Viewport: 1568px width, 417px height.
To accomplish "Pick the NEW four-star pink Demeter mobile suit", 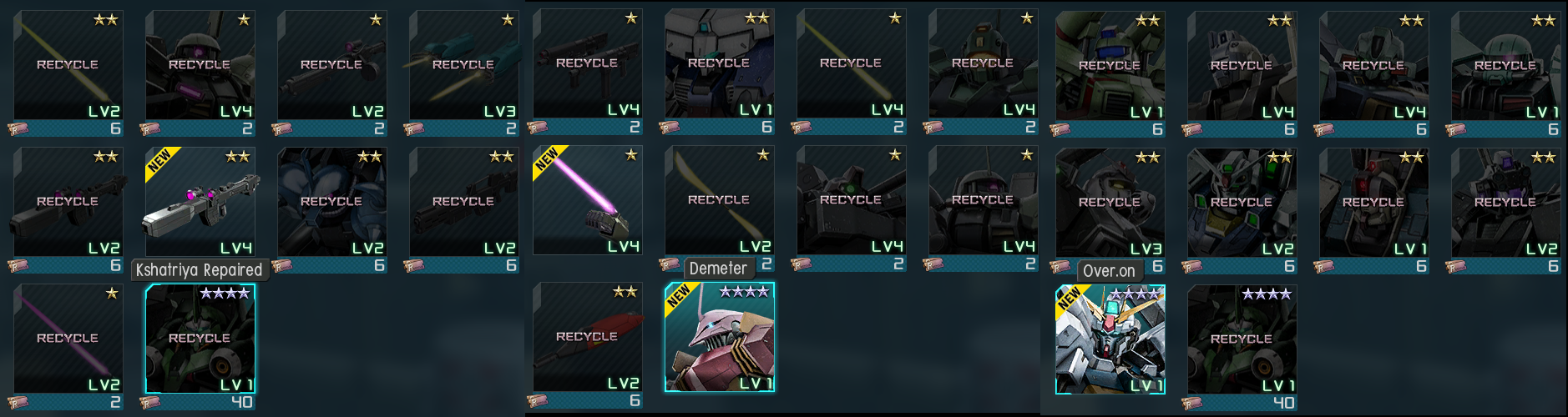I will [720, 337].
